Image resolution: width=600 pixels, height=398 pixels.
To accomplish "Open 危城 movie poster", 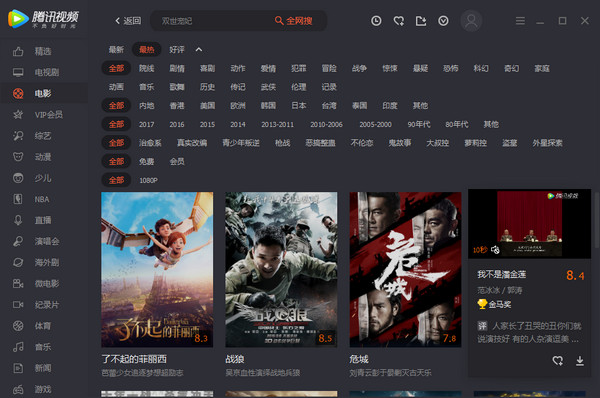I will (x=405, y=269).
